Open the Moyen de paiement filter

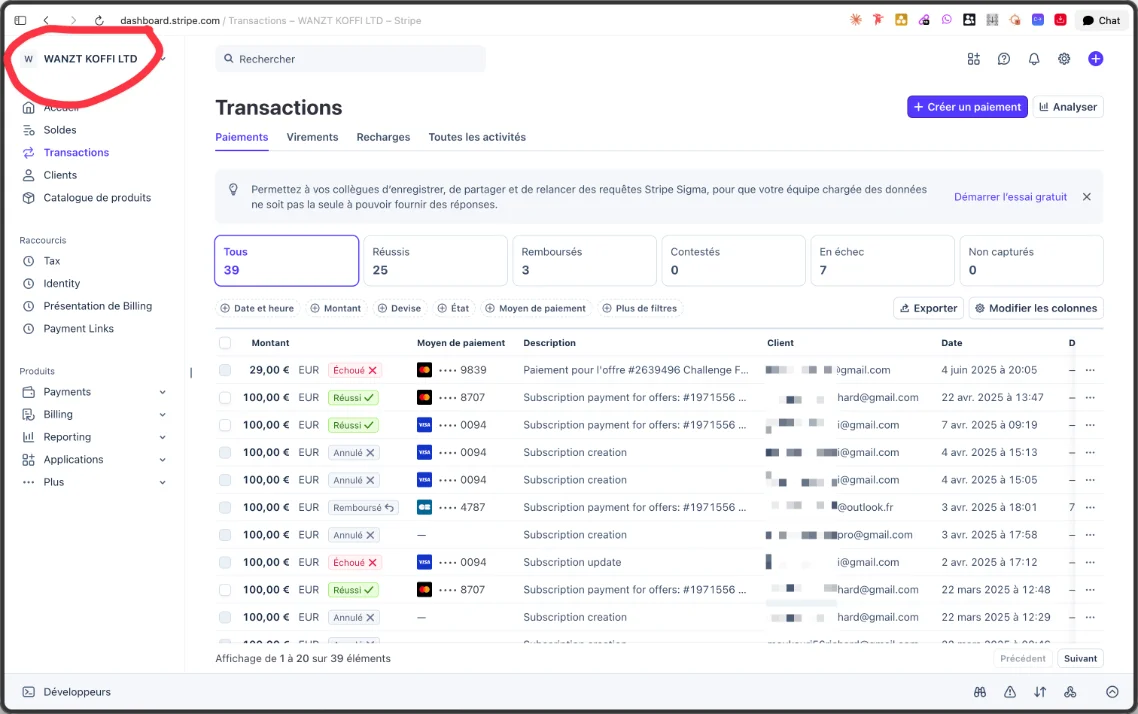pos(535,308)
